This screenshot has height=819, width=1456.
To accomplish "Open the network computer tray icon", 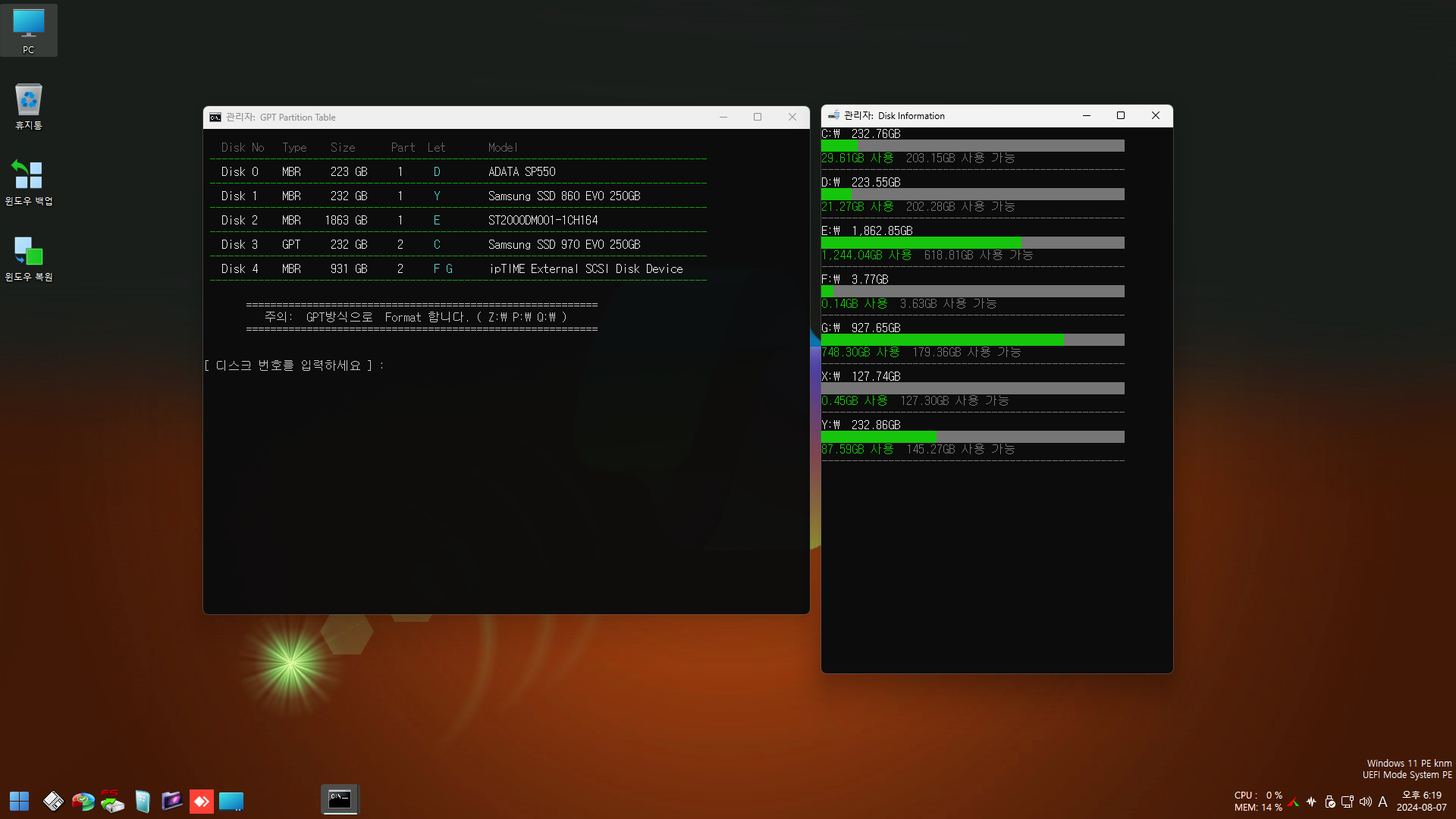I will 1348,802.
